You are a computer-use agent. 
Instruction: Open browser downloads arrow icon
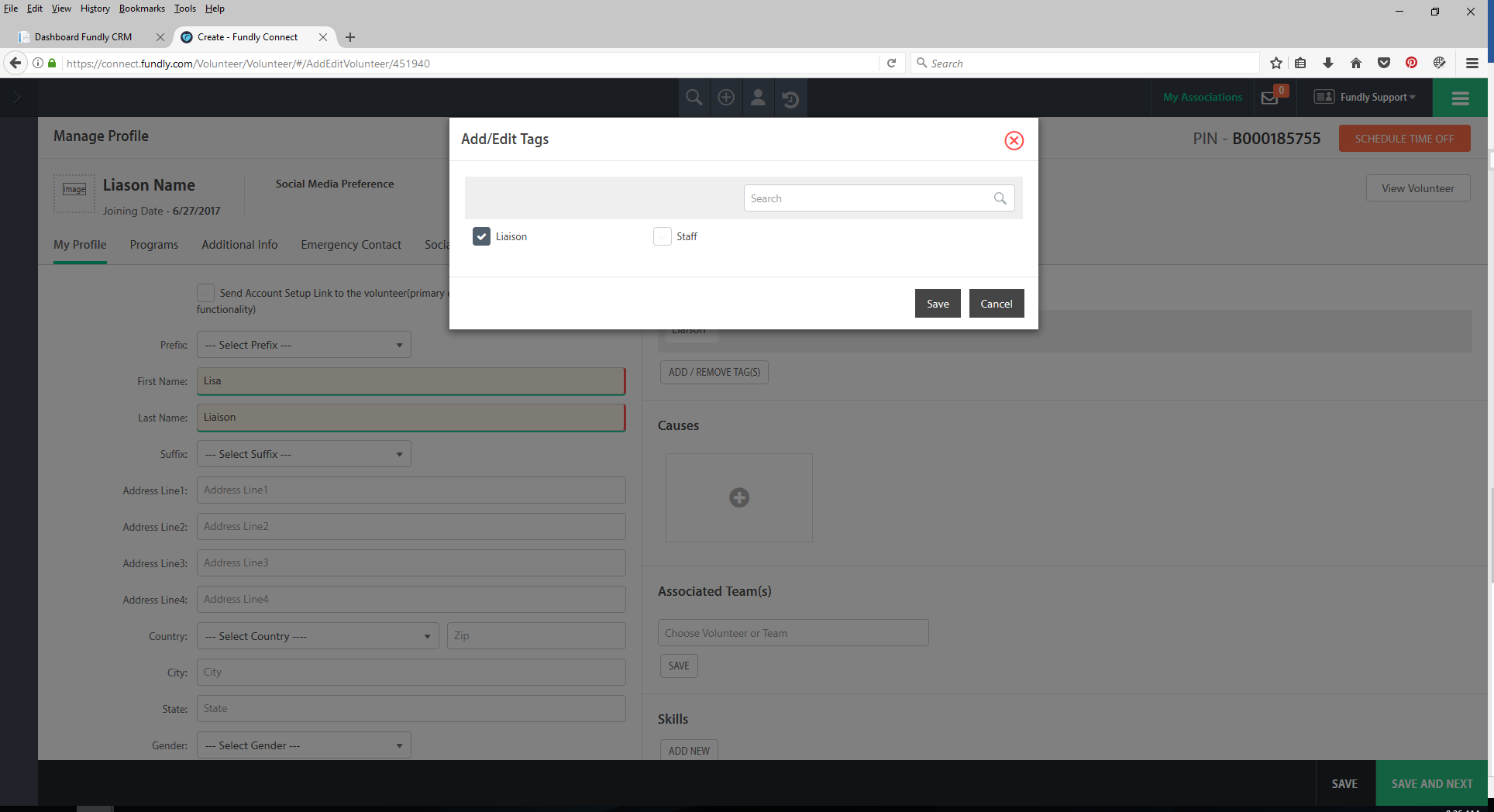pyautogui.click(x=1328, y=63)
